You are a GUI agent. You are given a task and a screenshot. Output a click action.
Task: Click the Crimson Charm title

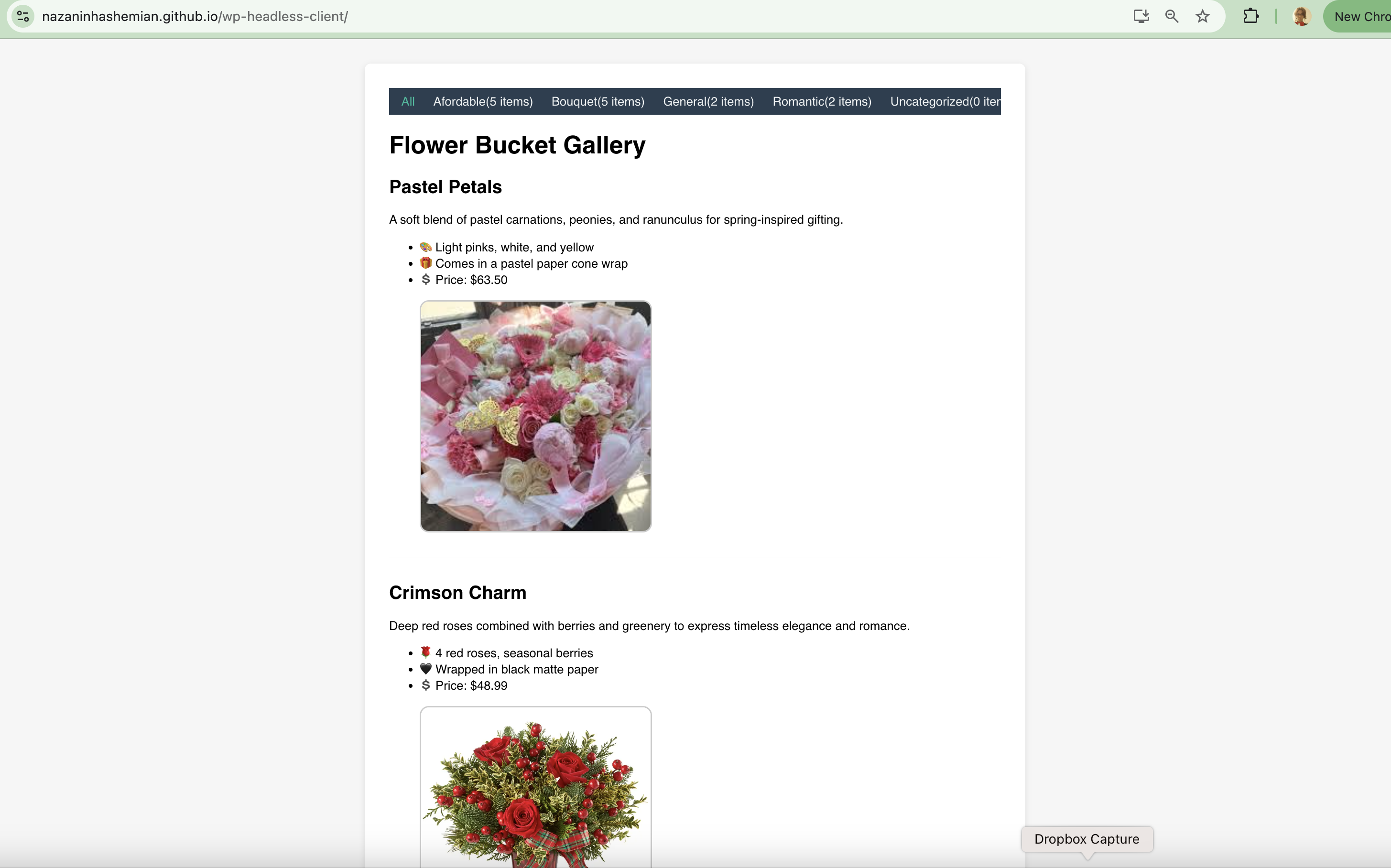[457, 593]
